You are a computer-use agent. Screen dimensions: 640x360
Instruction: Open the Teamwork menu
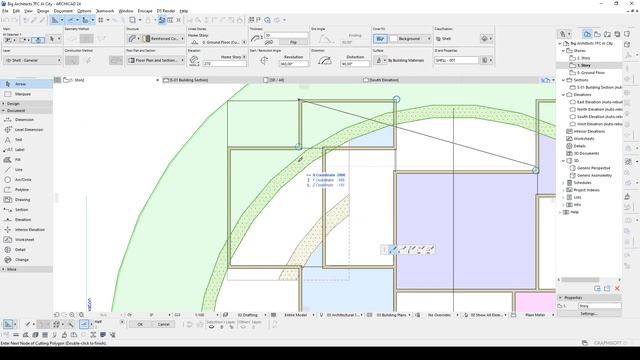point(105,11)
